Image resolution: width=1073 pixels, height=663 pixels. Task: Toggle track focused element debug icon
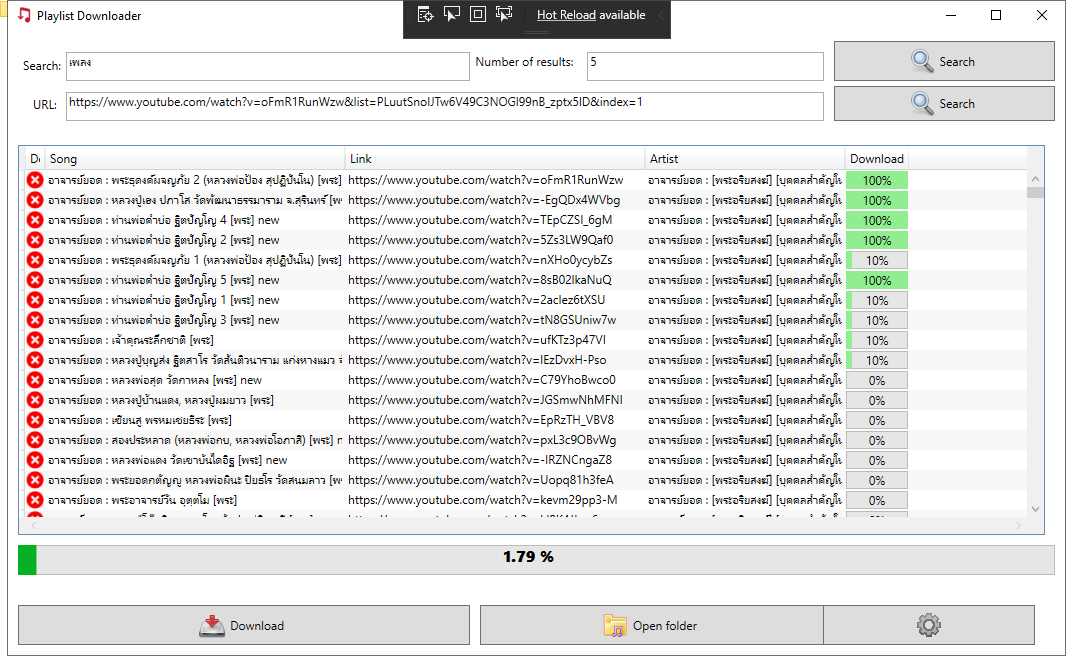(504, 14)
